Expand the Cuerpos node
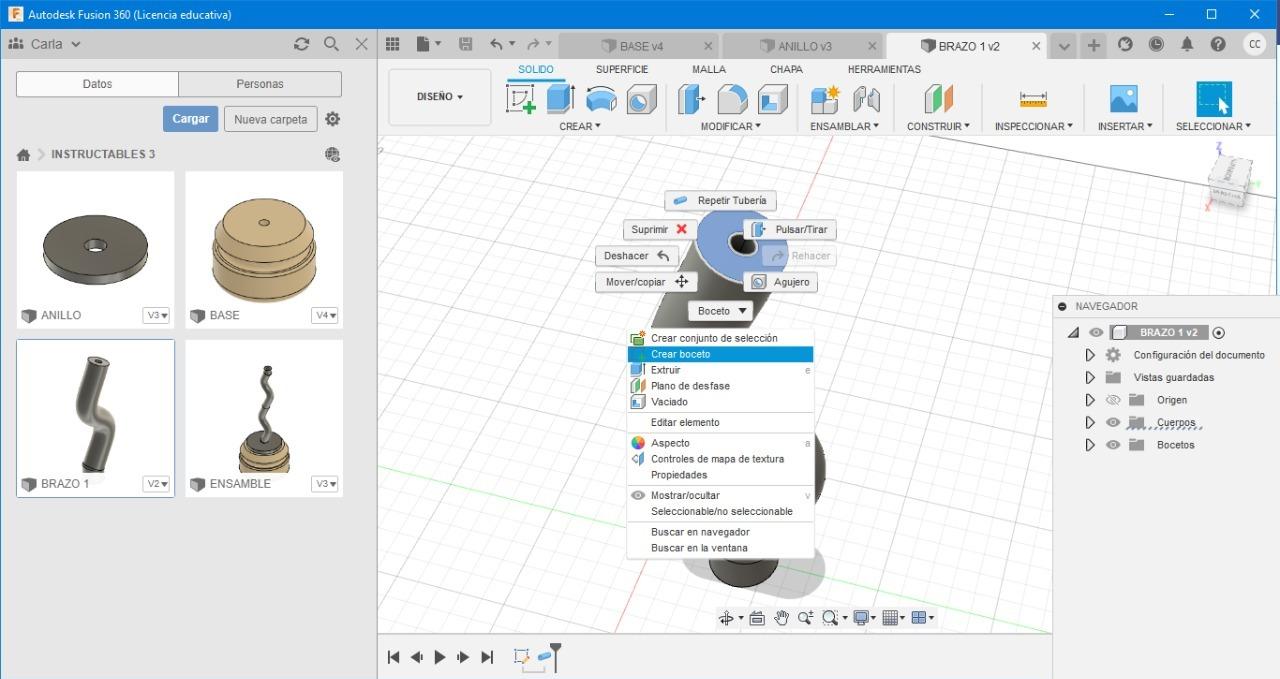This screenshot has height=679, width=1280. coord(1090,423)
